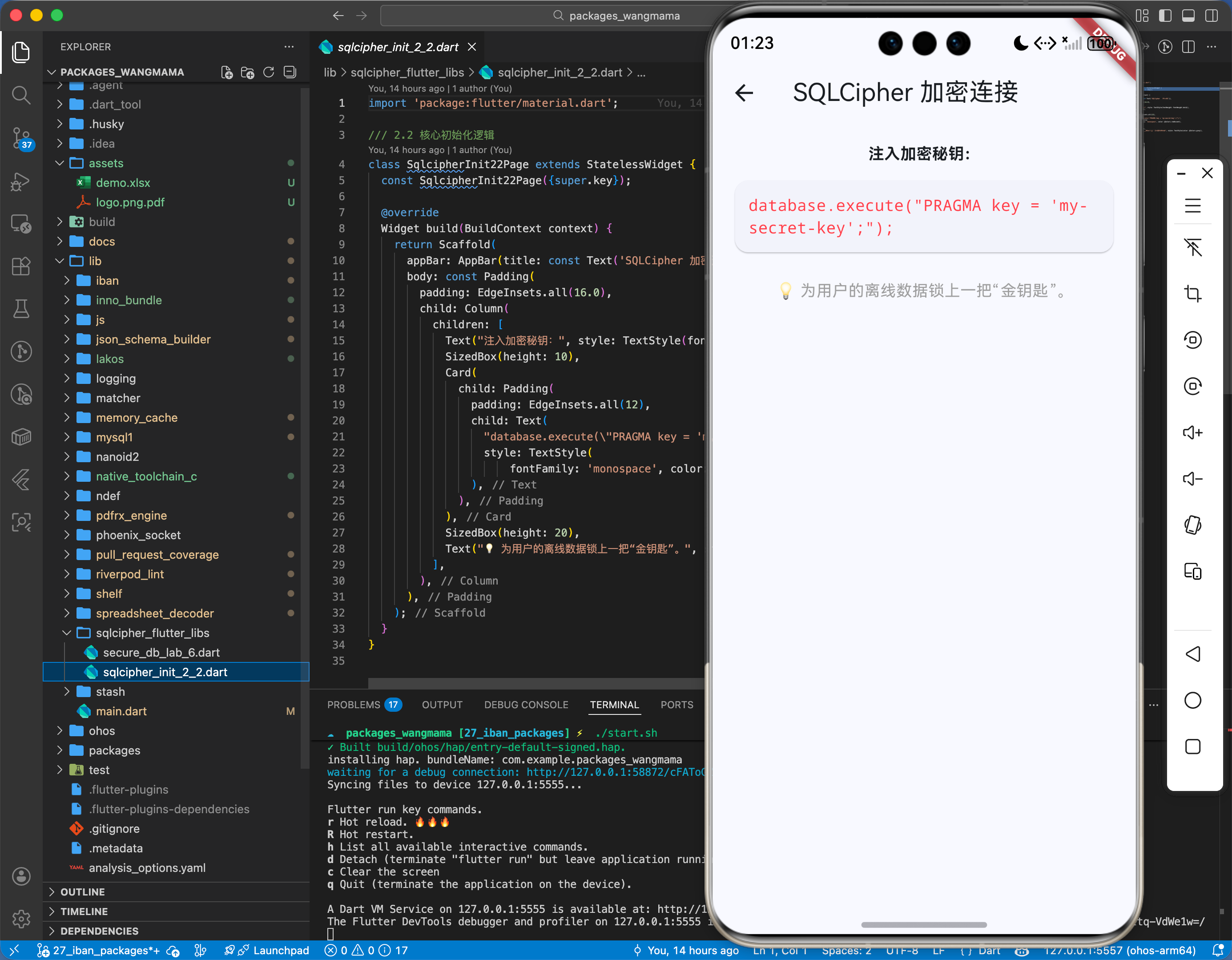This screenshot has height=960, width=1232.
Task: Go back in editor navigation history
Action: pyautogui.click(x=338, y=16)
